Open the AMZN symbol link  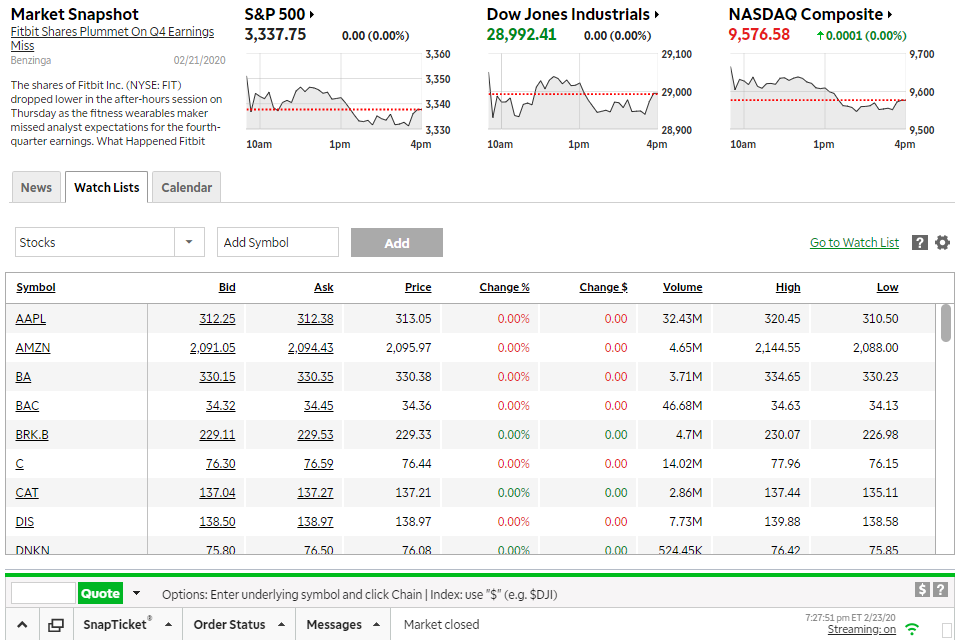coord(32,347)
